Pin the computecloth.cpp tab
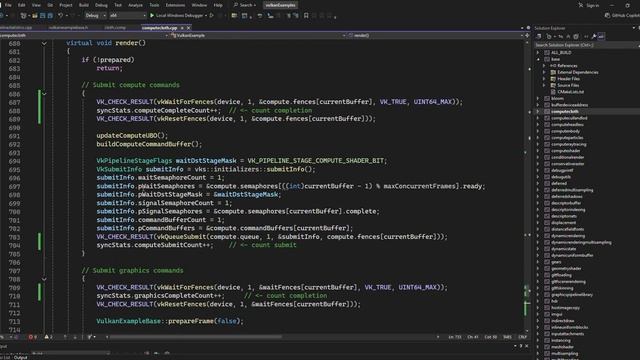The height and width of the screenshot is (360, 640). click(182, 28)
